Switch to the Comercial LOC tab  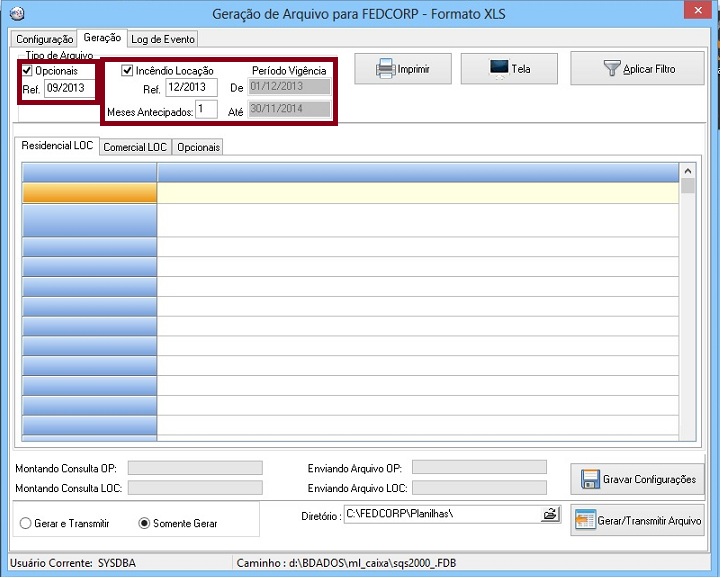click(x=135, y=147)
